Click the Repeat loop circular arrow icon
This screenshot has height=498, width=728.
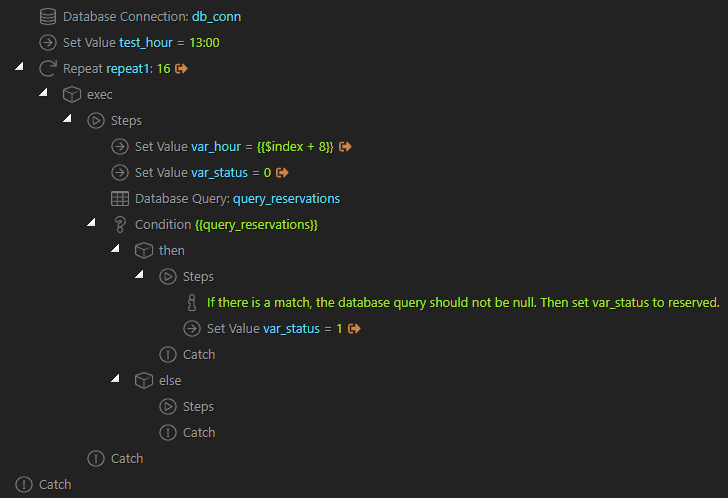(x=47, y=69)
